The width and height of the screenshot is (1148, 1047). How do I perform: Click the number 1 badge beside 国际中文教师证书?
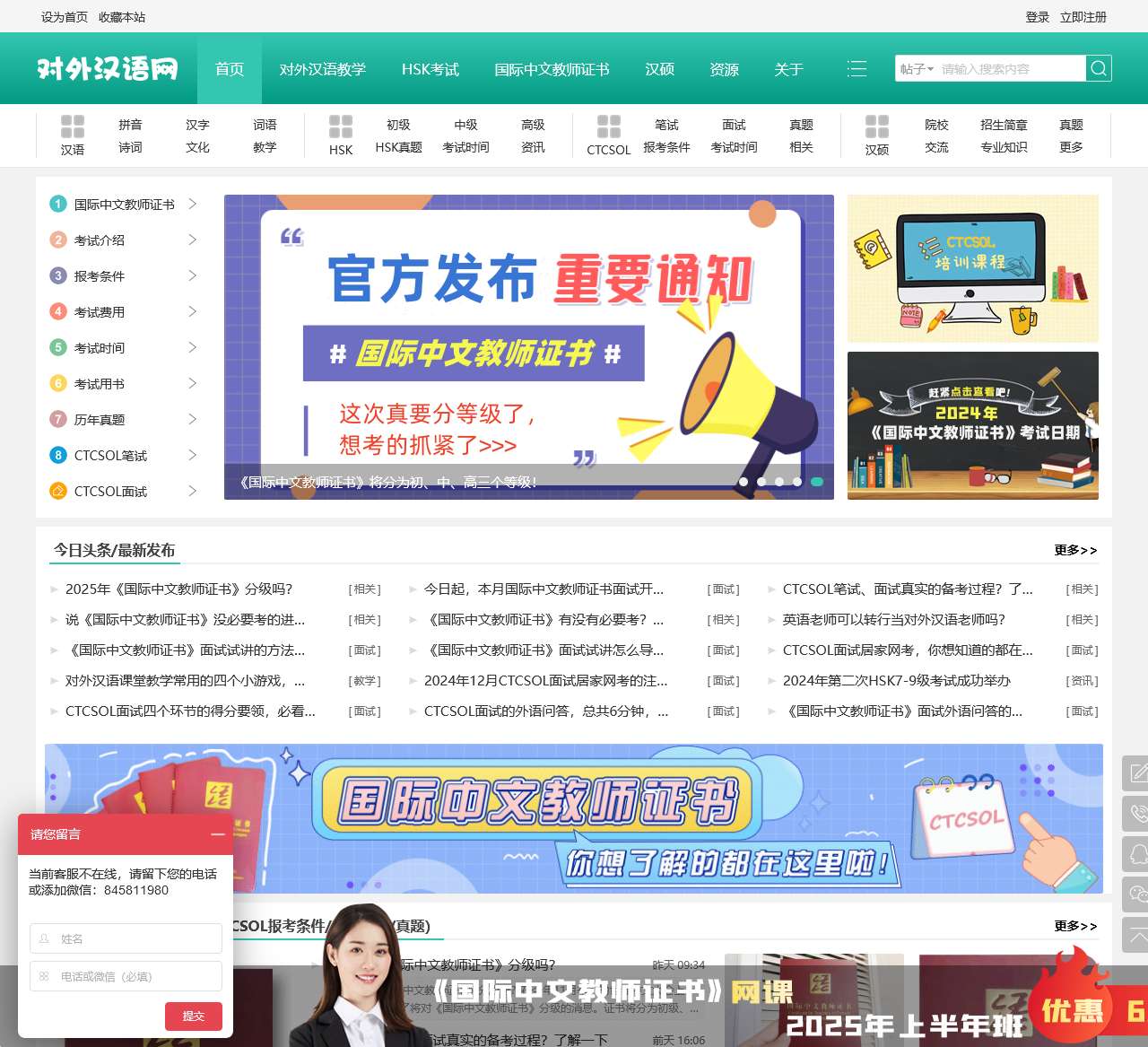[x=58, y=204]
